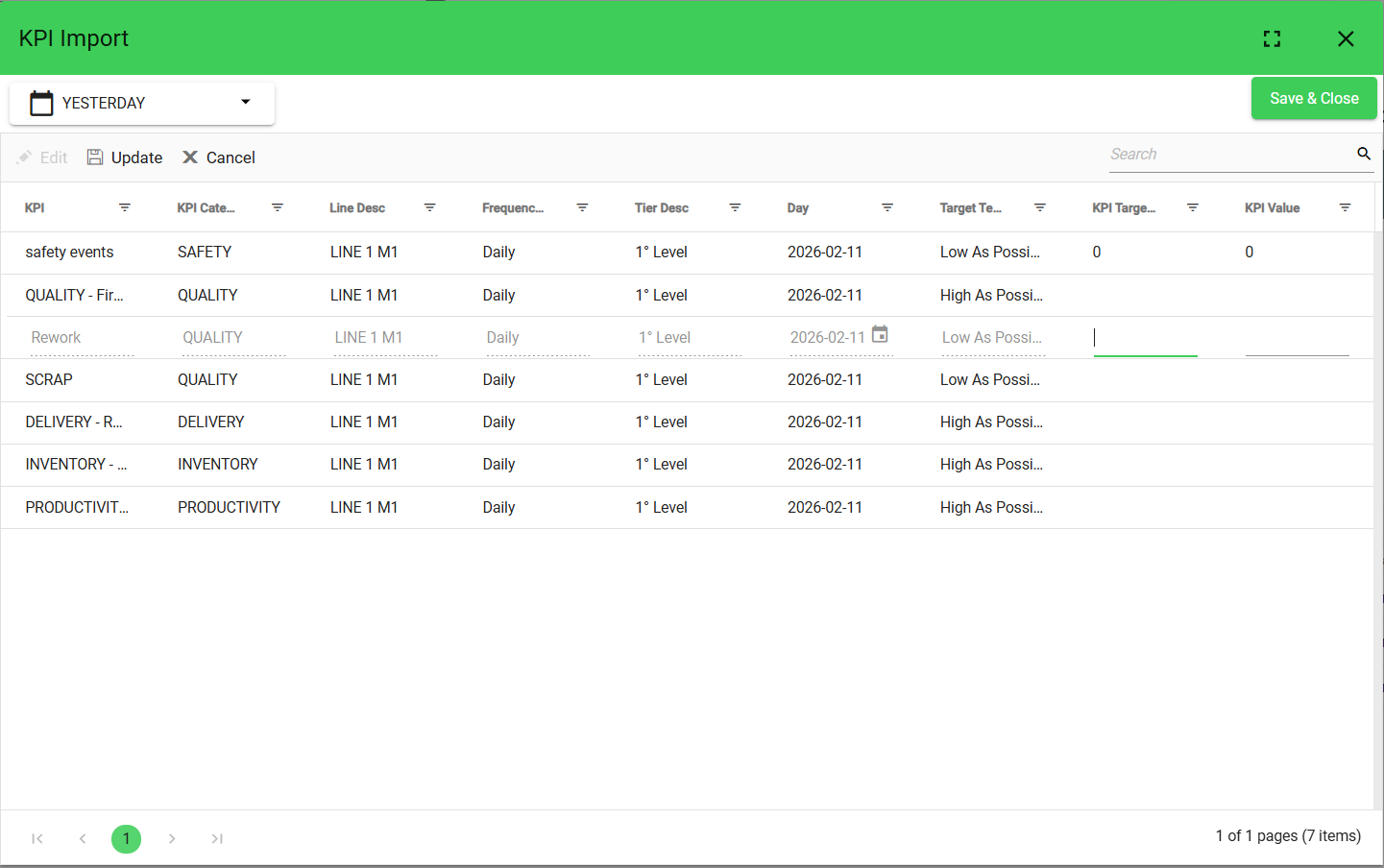
Task: Expand the YESTERDAY date range dropdown
Action: (x=245, y=102)
